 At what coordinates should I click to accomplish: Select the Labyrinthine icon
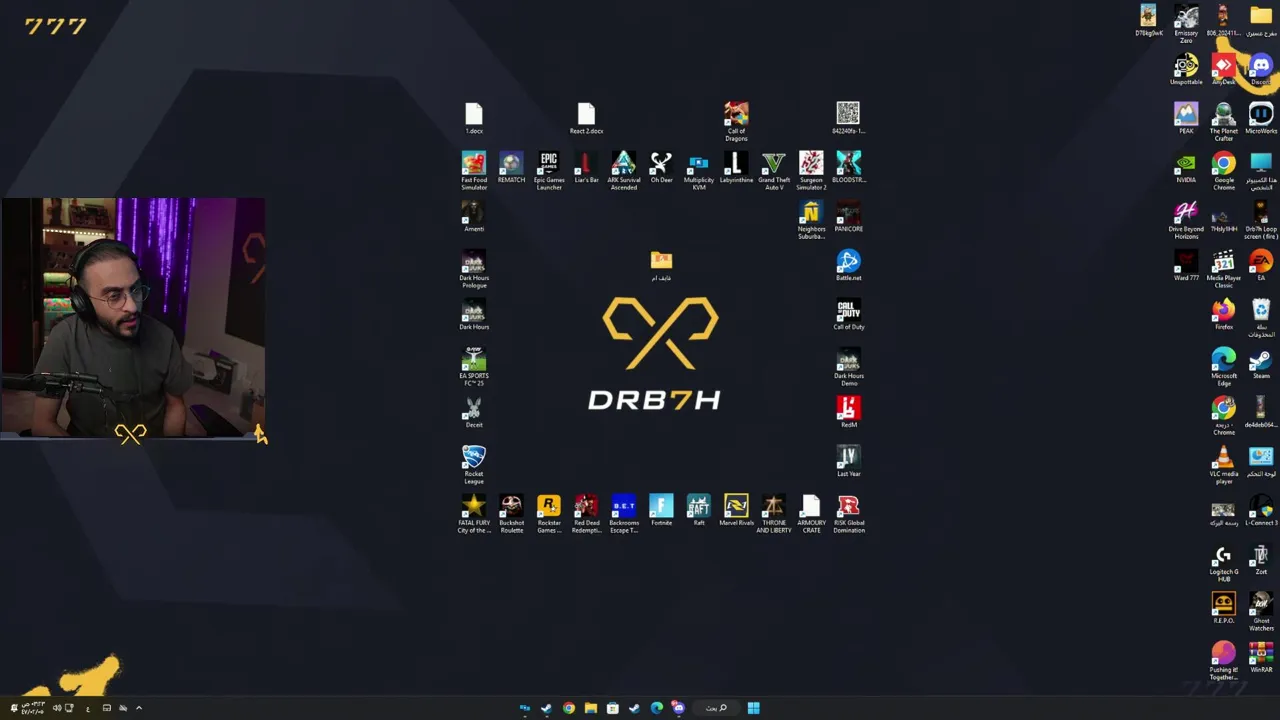736,167
